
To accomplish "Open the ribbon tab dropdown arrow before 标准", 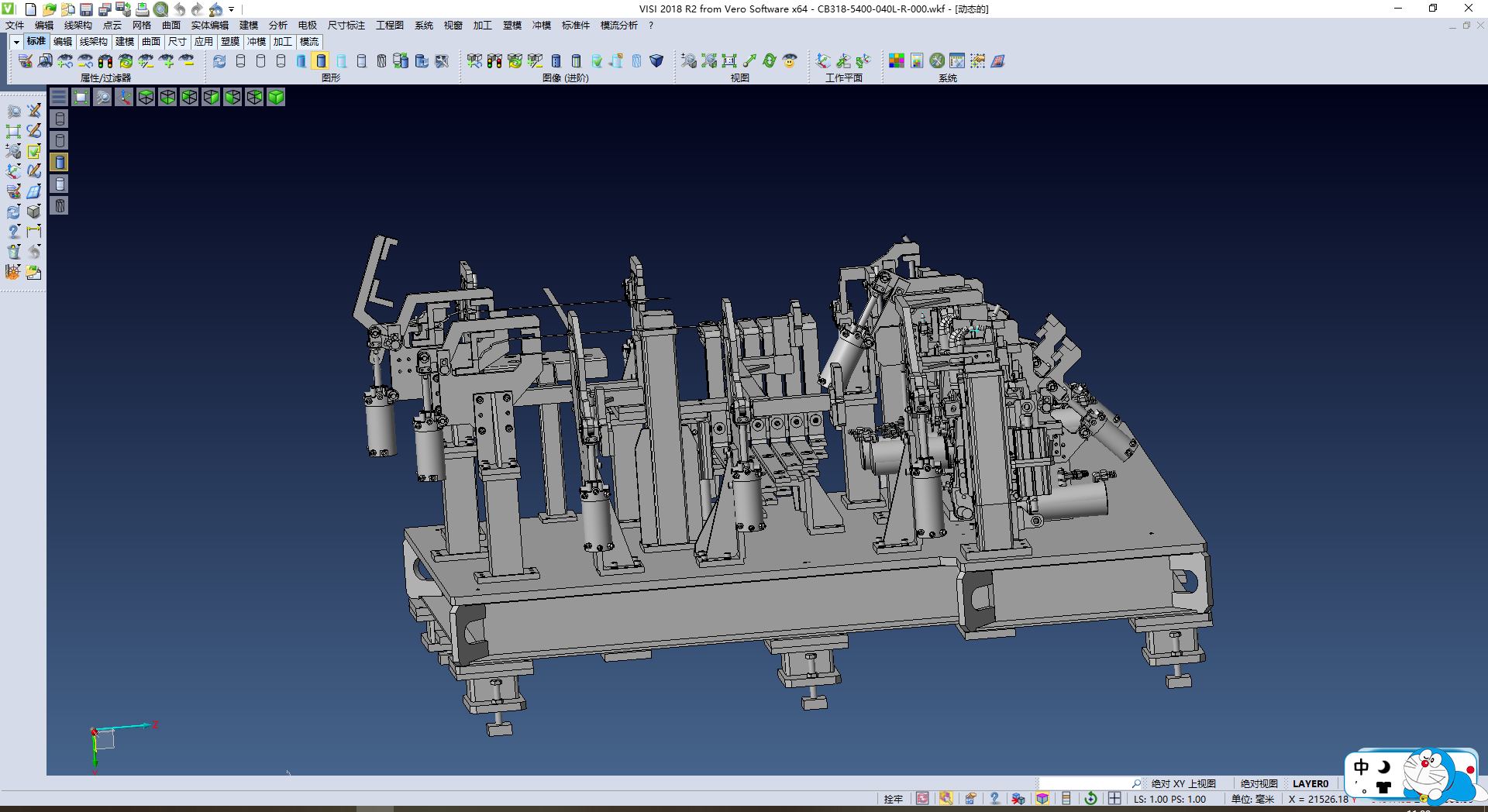I will coord(16,42).
